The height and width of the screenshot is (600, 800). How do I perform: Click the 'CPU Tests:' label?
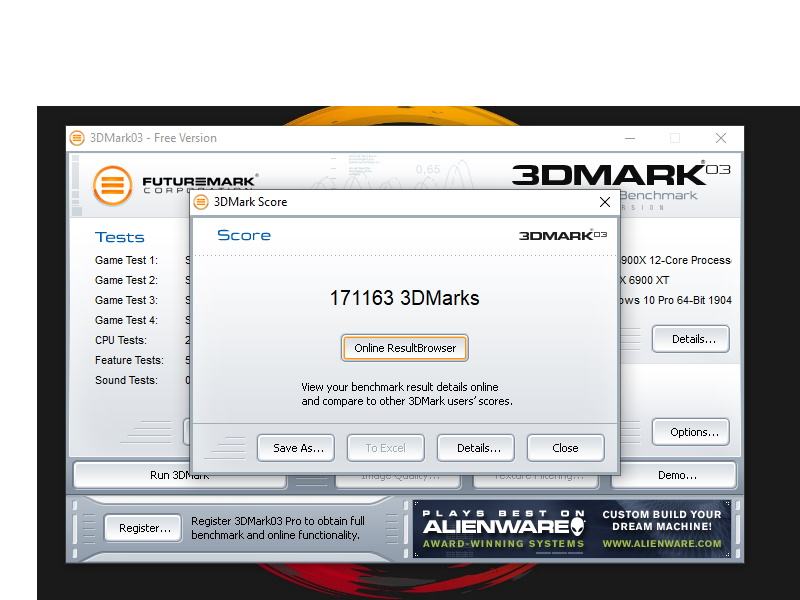121,340
